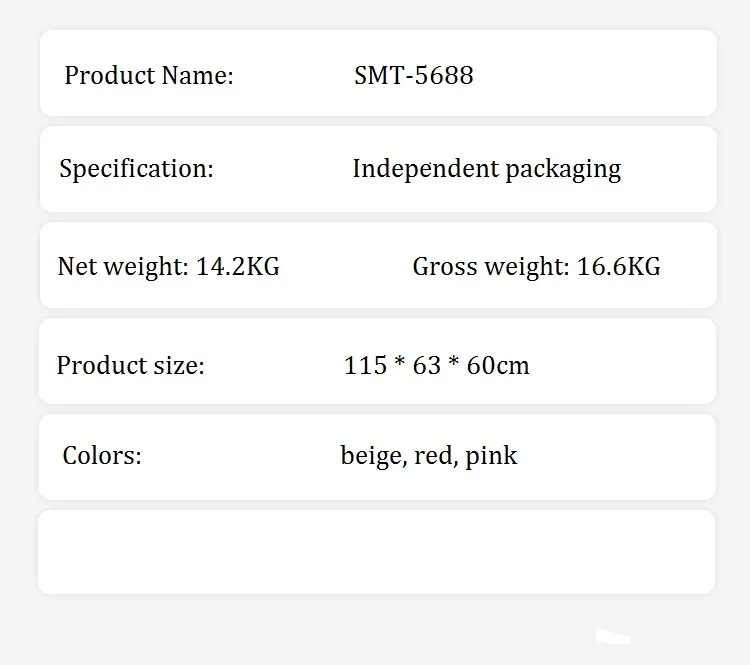The width and height of the screenshot is (750, 665).
Task: Click the Net weight 14.2KG text
Action: pos(168,267)
